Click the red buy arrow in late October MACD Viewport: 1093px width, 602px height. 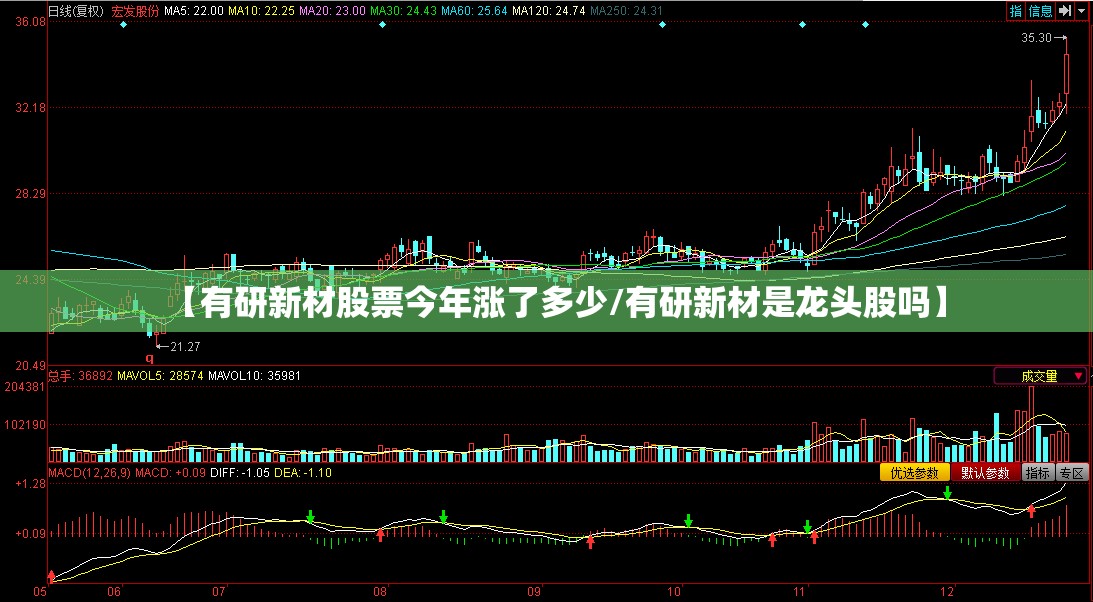[x=772, y=539]
